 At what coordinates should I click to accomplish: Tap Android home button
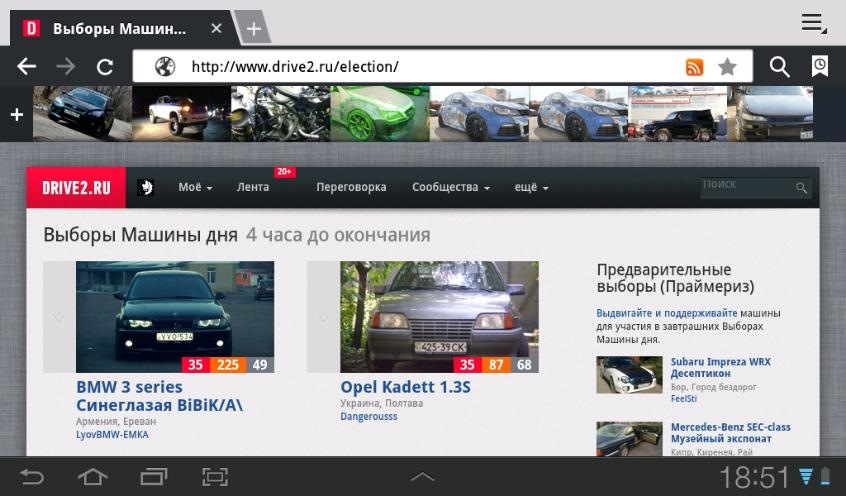pyautogui.click(x=93, y=477)
